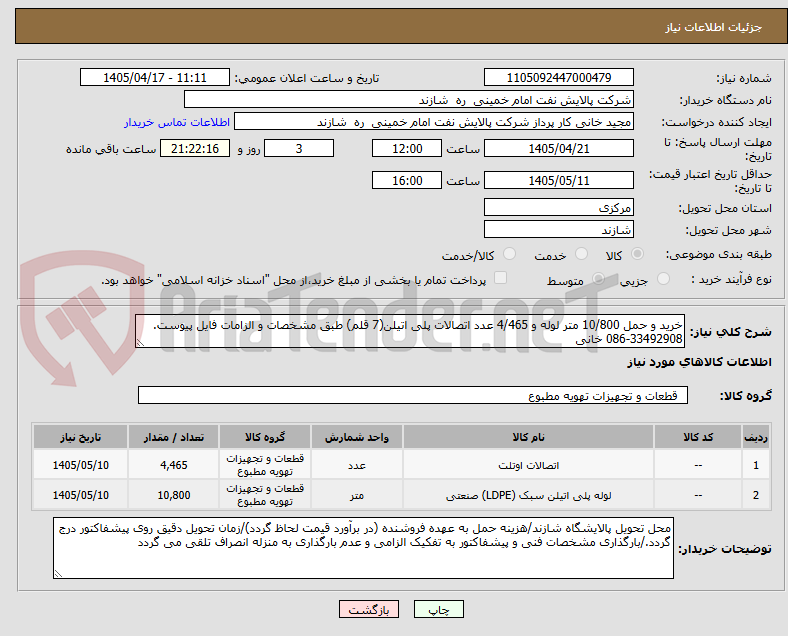Image resolution: width=788 pixels, height=636 pixels.
Task: Click goods group cell in row 1
Action: (265, 465)
